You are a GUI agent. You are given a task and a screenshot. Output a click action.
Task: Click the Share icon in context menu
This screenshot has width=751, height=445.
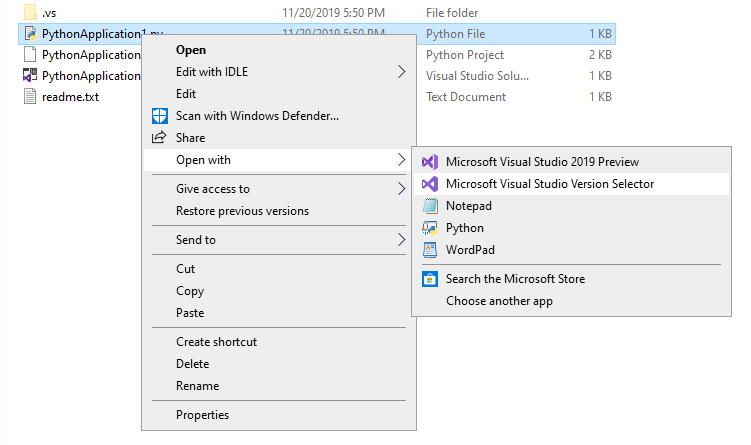point(158,138)
